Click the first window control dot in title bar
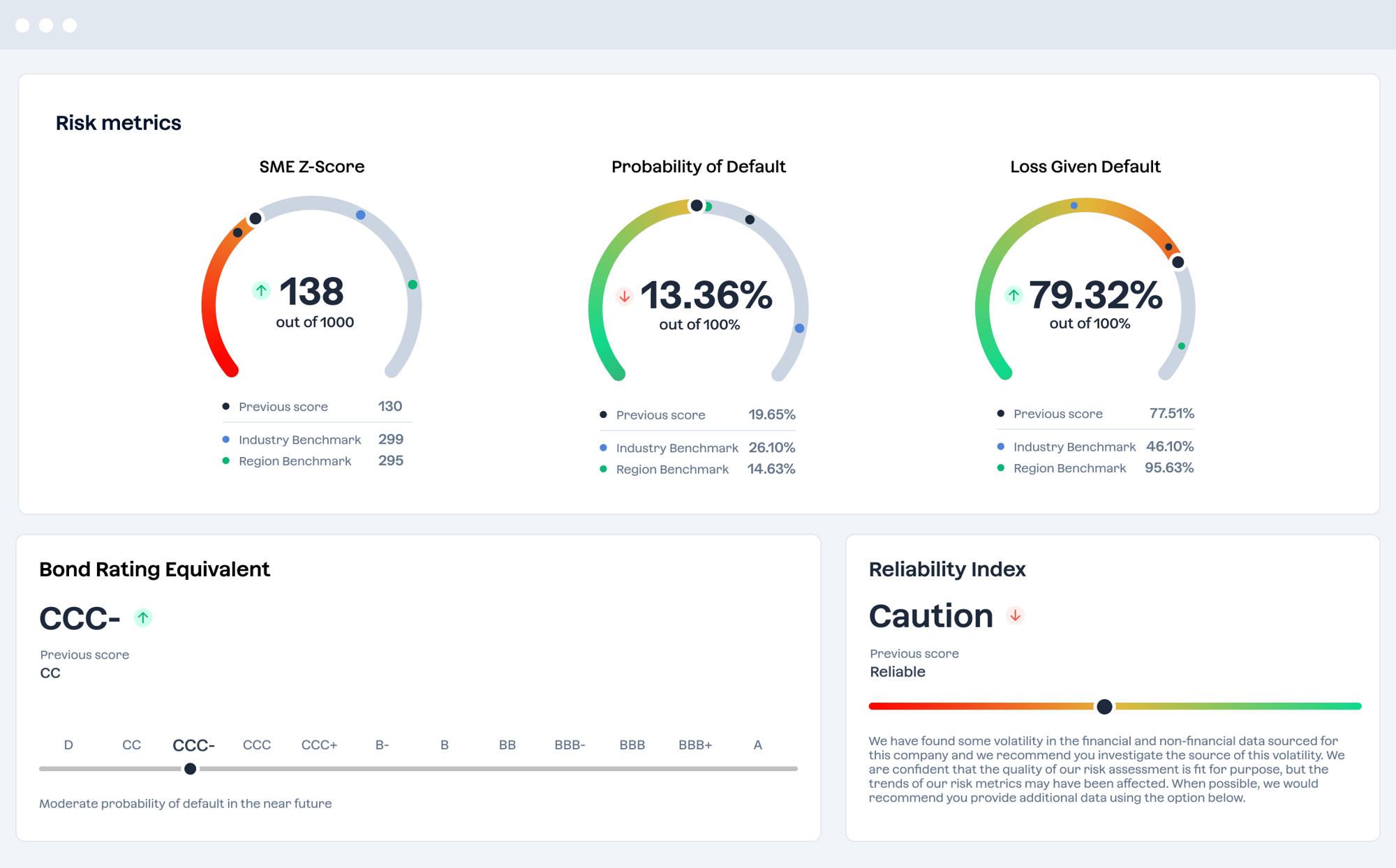1396x868 pixels. pos(23,25)
